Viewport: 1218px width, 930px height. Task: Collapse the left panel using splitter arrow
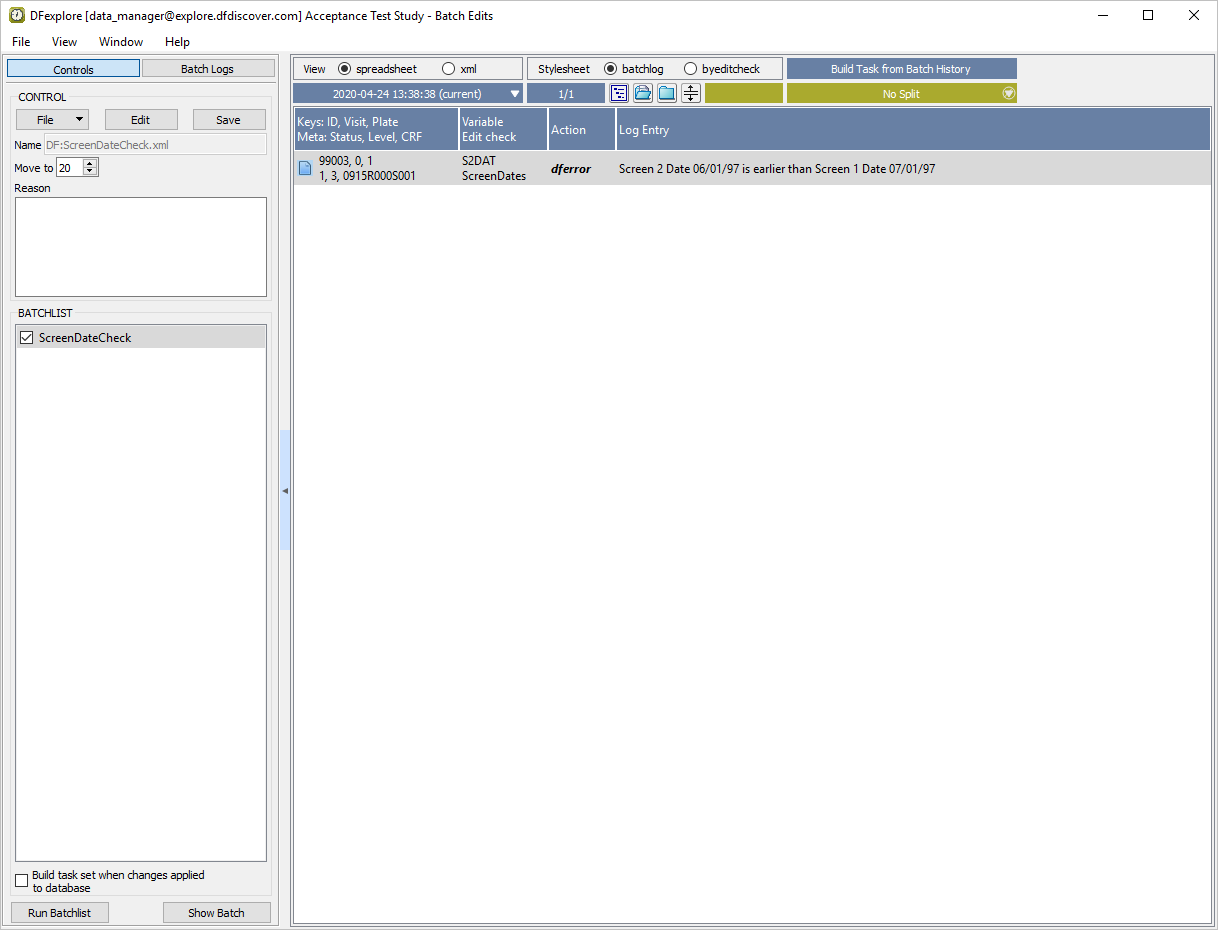(x=285, y=491)
